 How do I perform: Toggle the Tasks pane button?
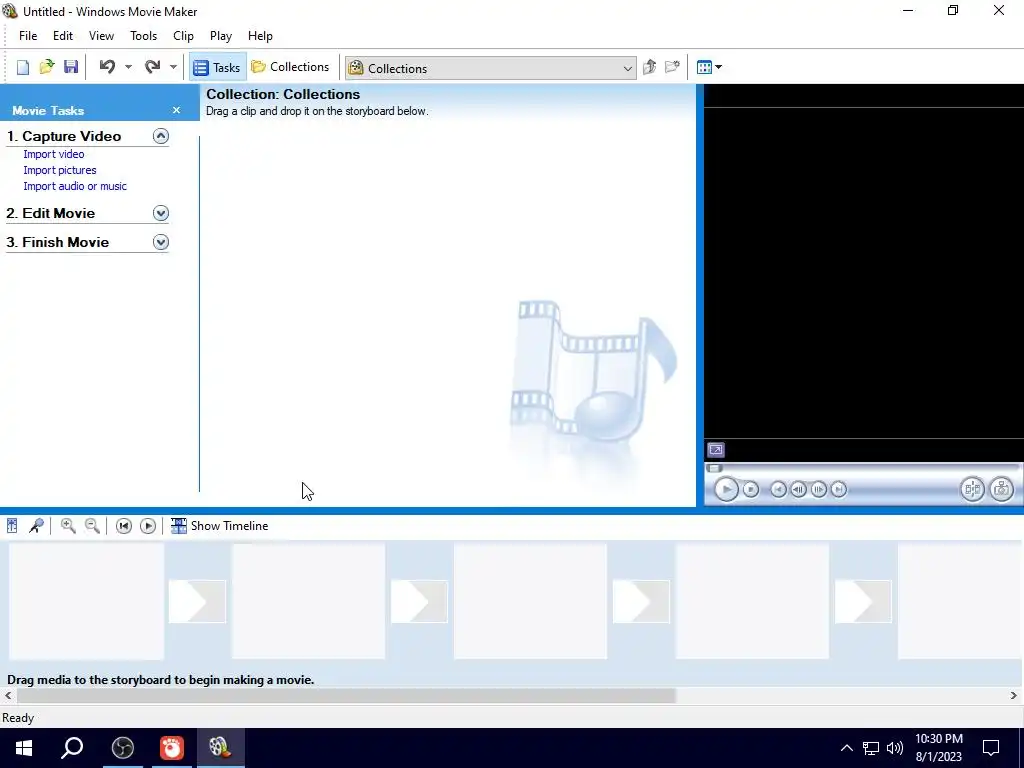tap(217, 67)
